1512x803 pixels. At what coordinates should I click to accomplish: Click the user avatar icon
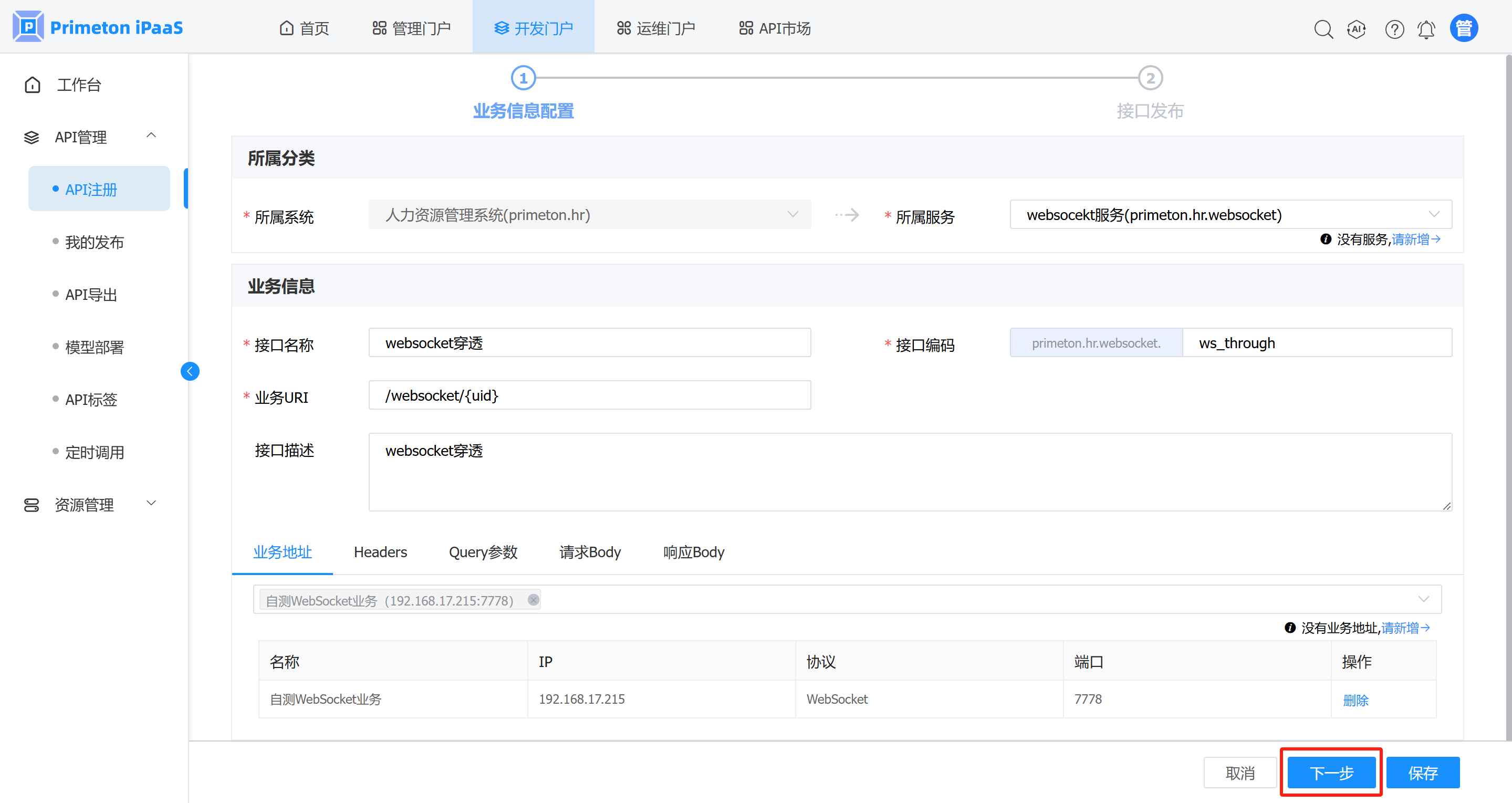tap(1464, 28)
